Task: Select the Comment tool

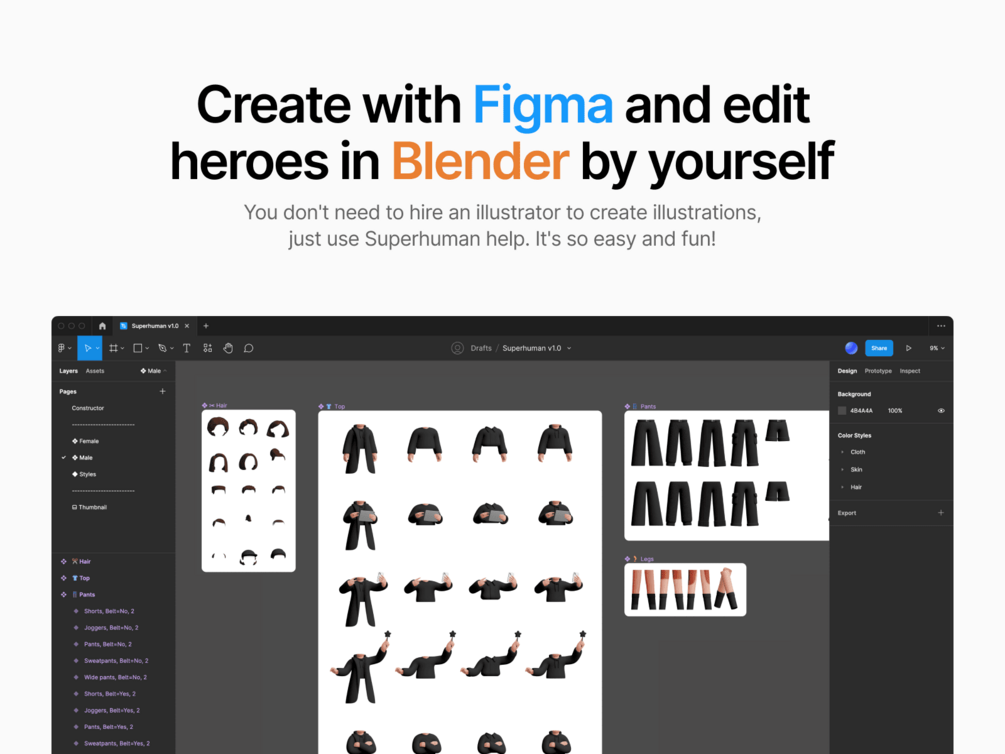Action: (249, 348)
